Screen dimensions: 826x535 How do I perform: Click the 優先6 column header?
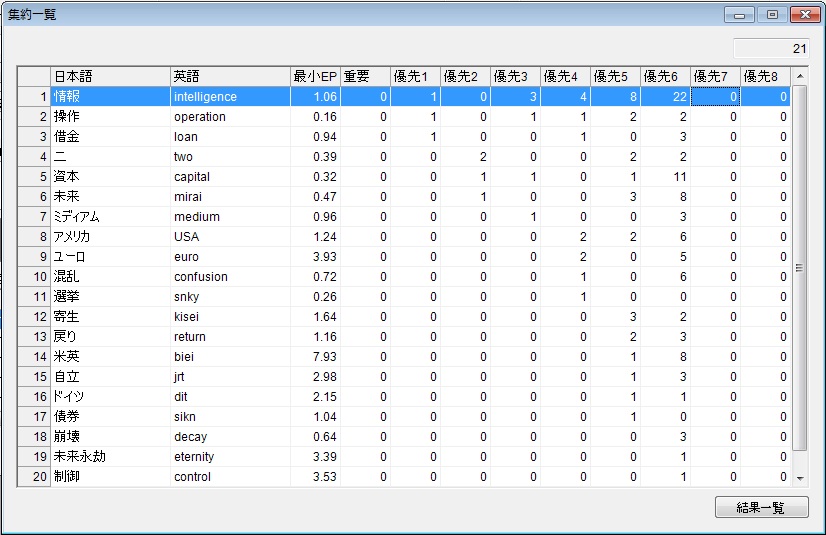(x=665, y=76)
